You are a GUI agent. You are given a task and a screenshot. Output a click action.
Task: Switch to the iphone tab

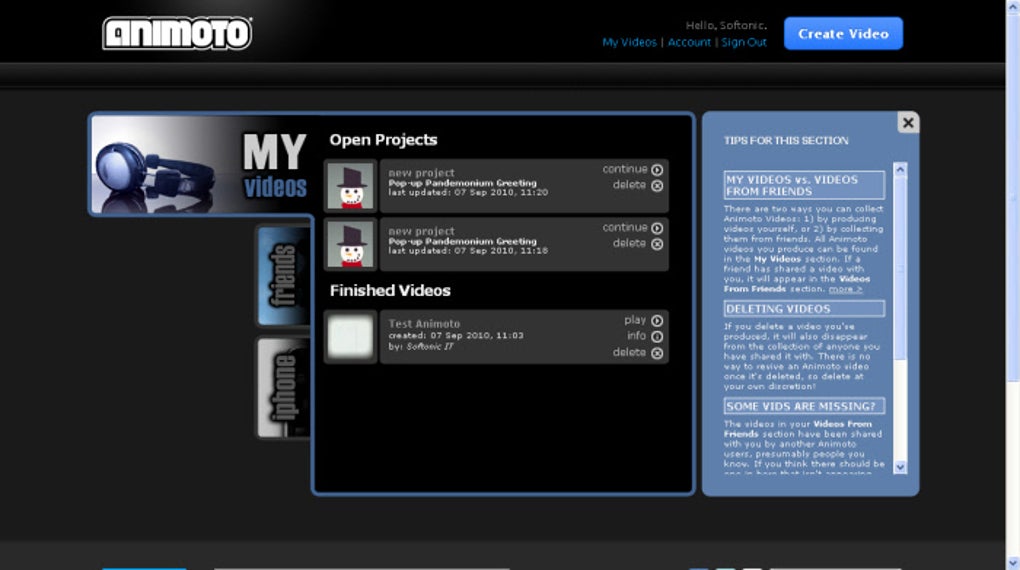click(283, 388)
